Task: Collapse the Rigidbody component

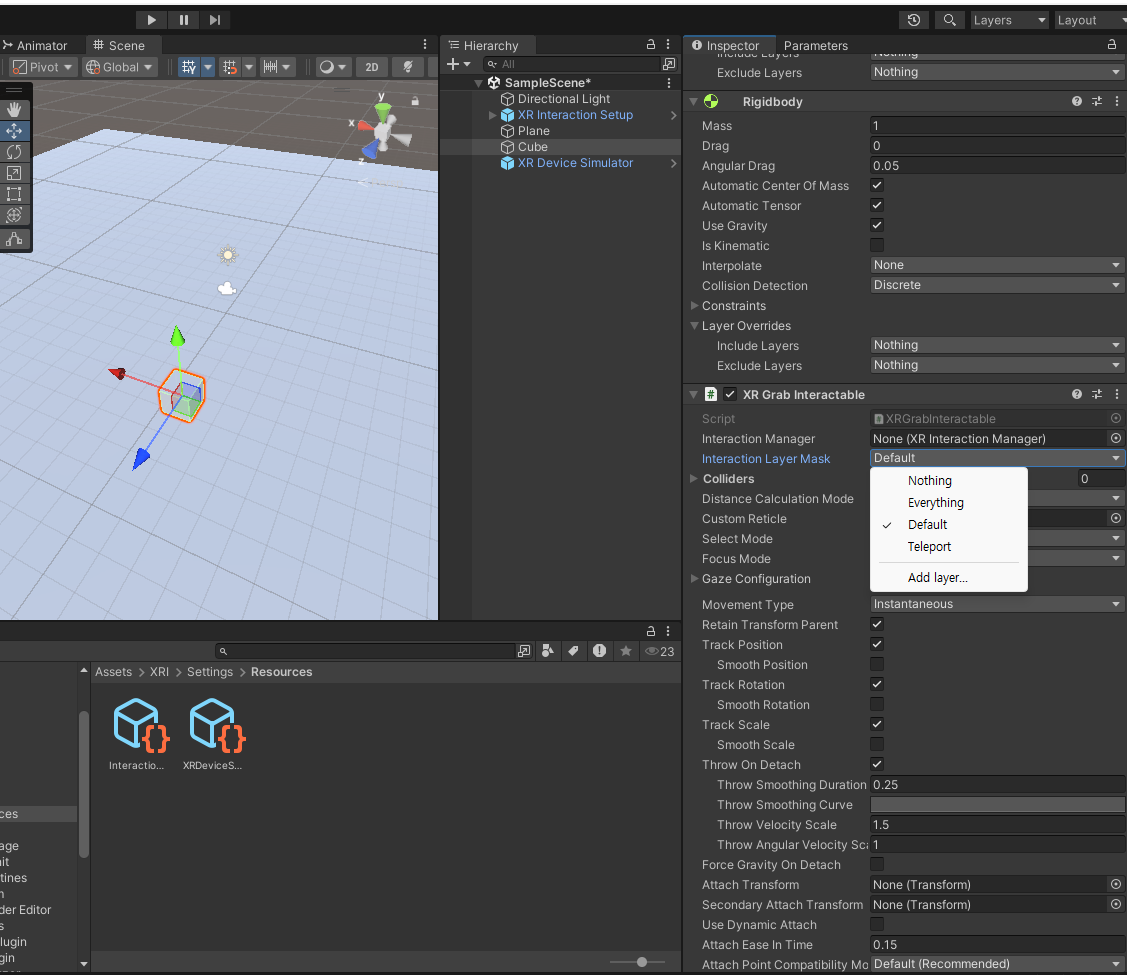Action: pos(694,101)
